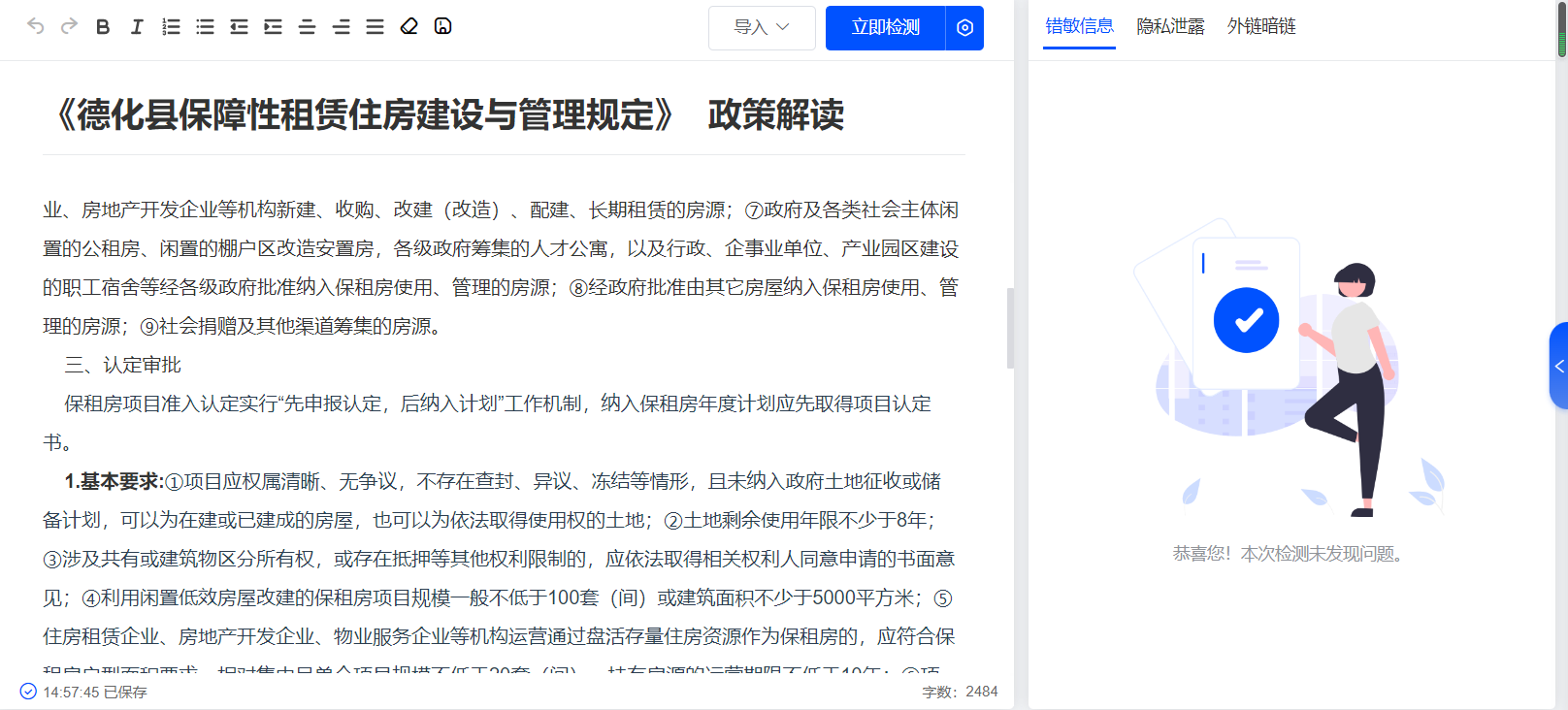Justify the text alignment
This screenshot has width=1568, height=710.
point(375,27)
